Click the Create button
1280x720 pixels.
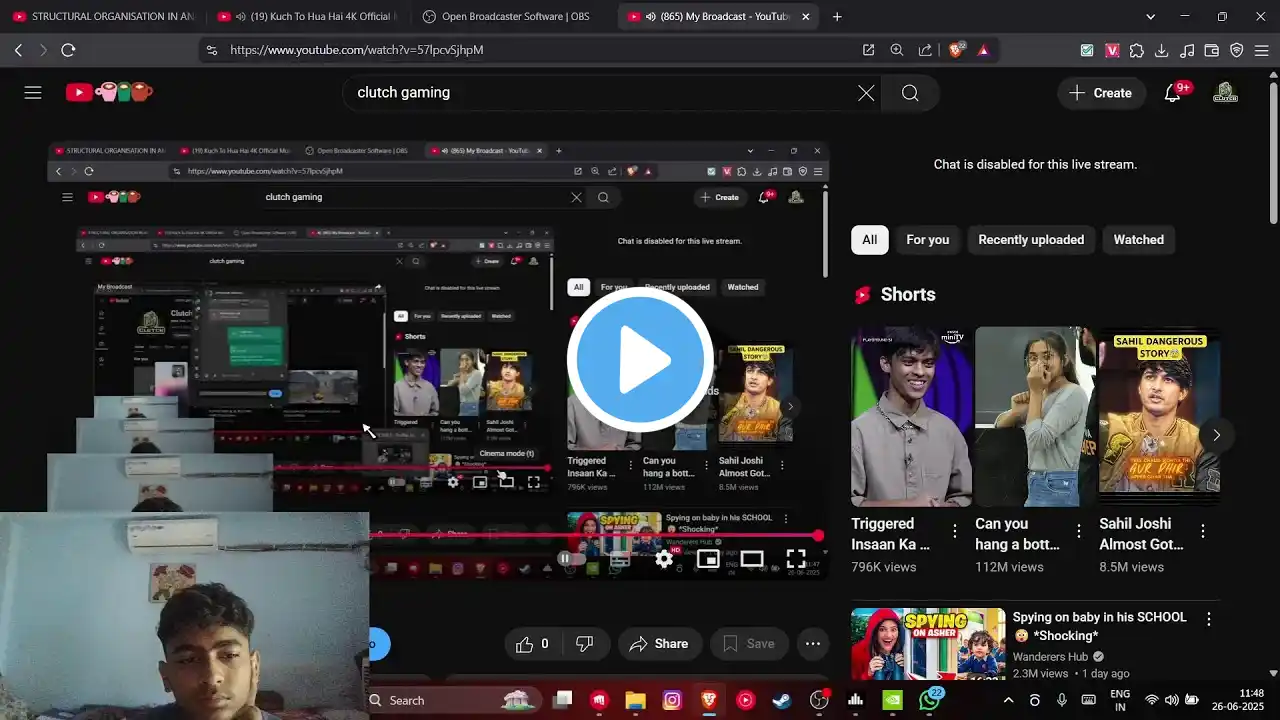[1100, 93]
